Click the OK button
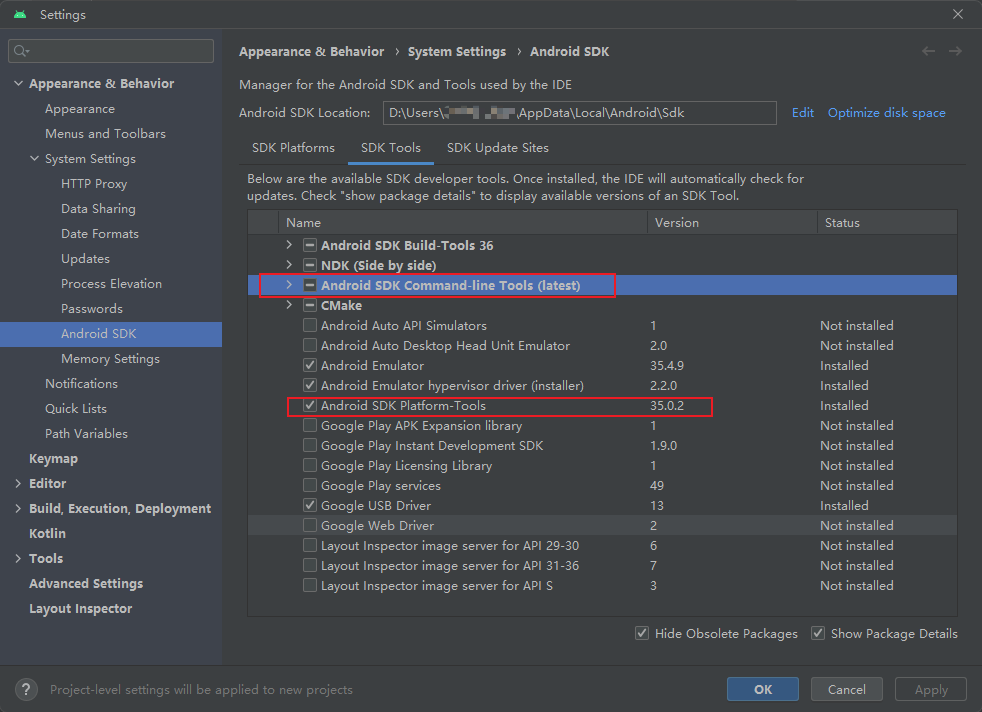Screen dimensions: 982x712 pos(763,689)
